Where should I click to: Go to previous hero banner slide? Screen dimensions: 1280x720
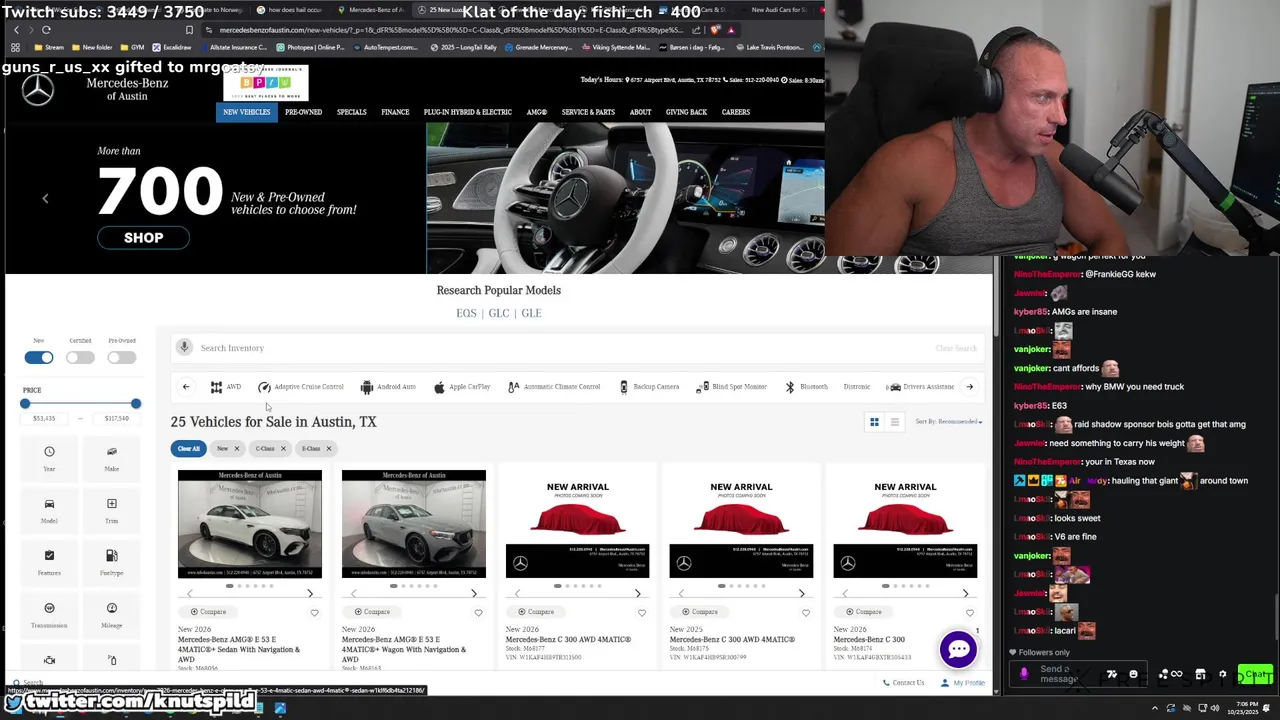click(x=45, y=199)
